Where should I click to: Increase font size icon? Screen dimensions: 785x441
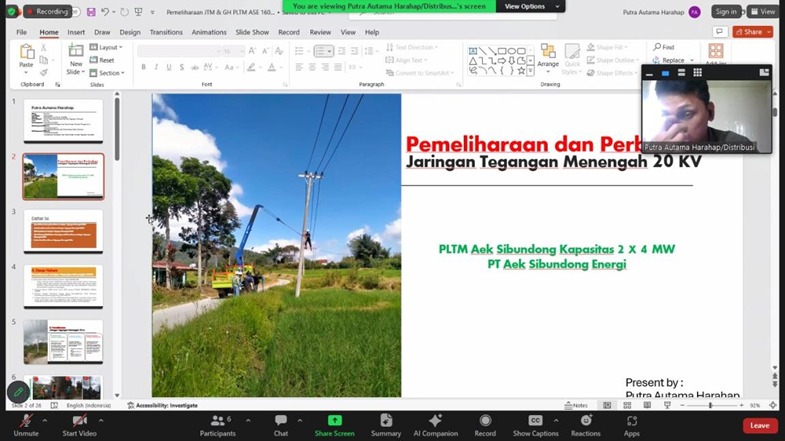pyautogui.click(x=252, y=51)
